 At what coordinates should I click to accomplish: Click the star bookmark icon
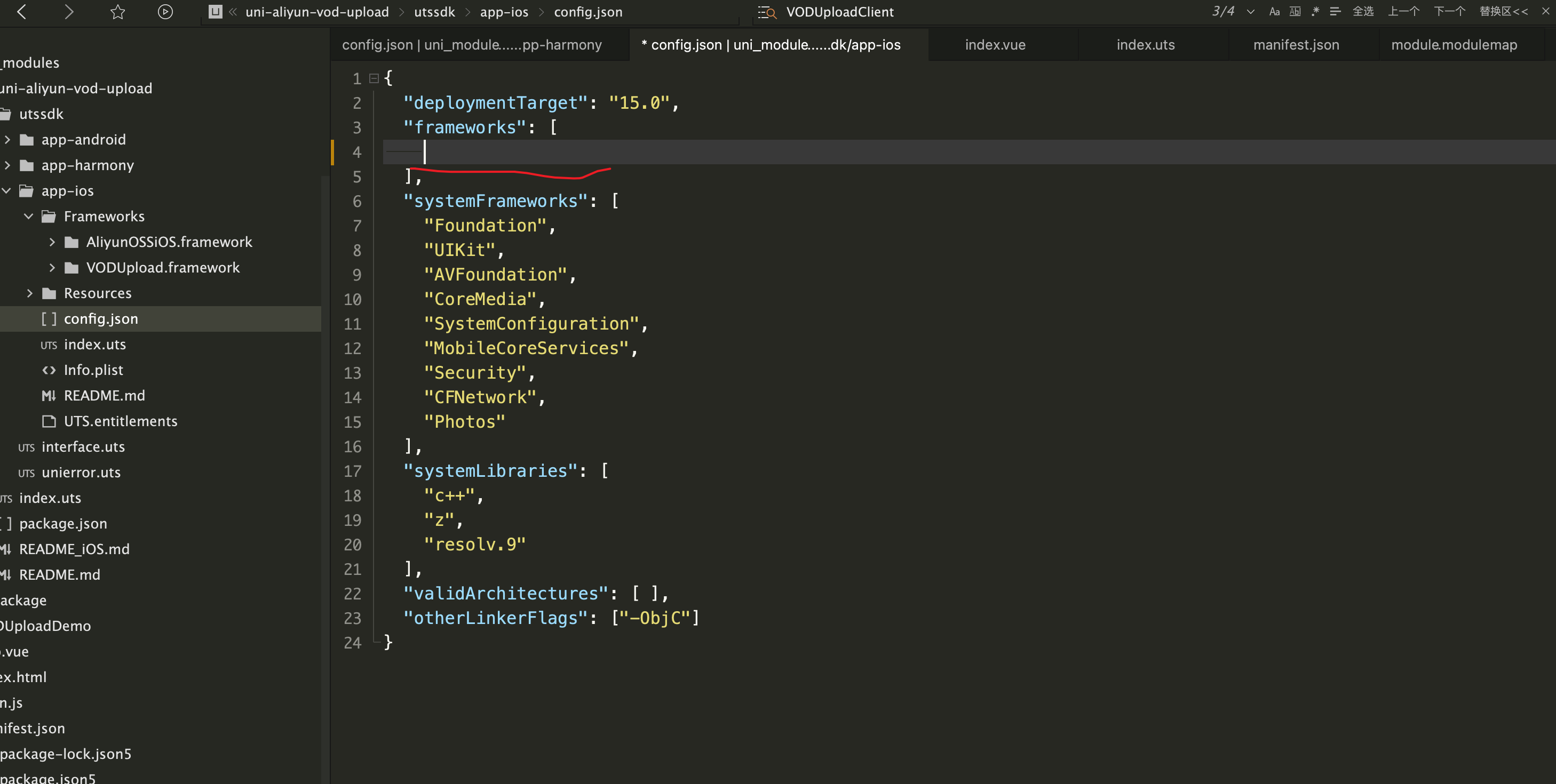coord(118,12)
